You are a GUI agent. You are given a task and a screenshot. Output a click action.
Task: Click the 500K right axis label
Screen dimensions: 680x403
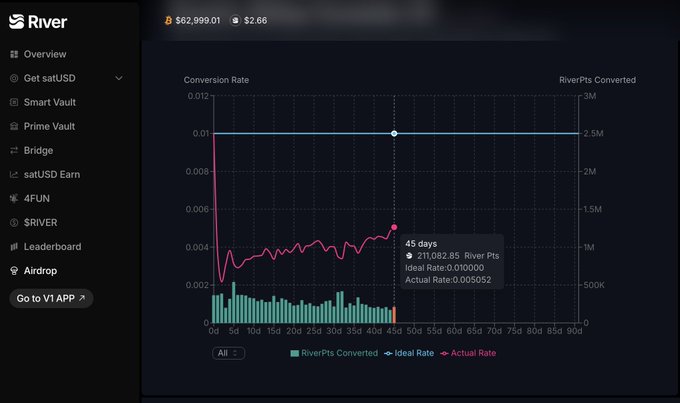[594, 285]
